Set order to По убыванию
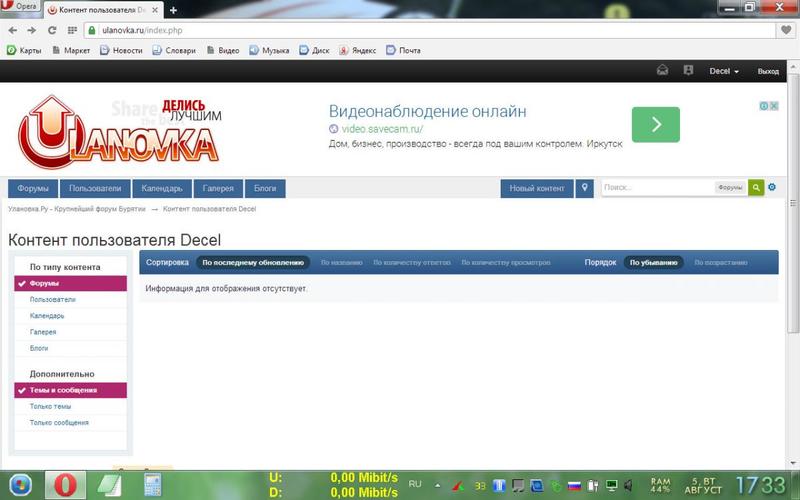 [x=654, y=262]
